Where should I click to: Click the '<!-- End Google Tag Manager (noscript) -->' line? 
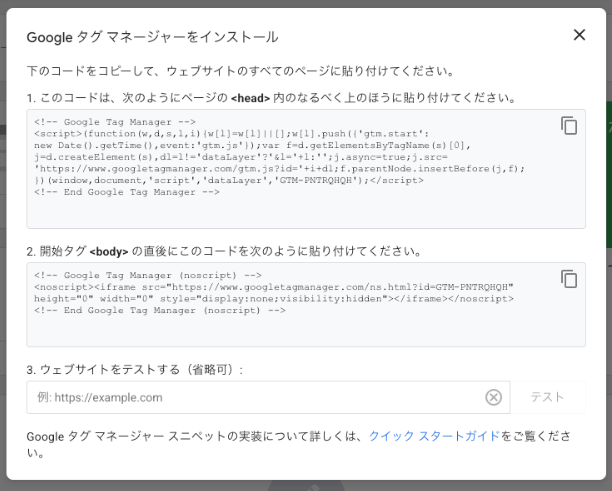(160, 310)
